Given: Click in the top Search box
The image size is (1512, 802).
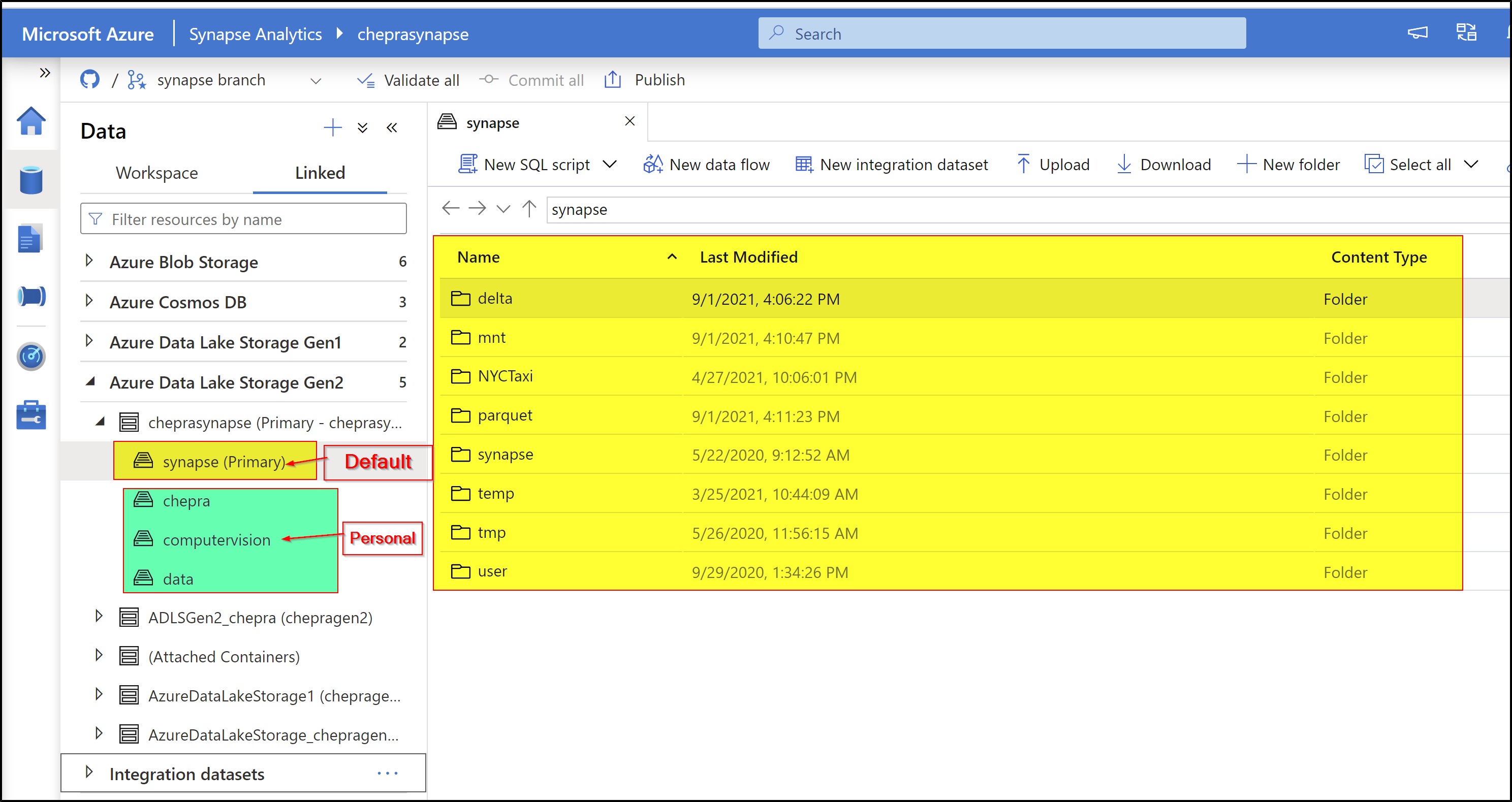Looking at the screenshot, I should (1001, 34).
